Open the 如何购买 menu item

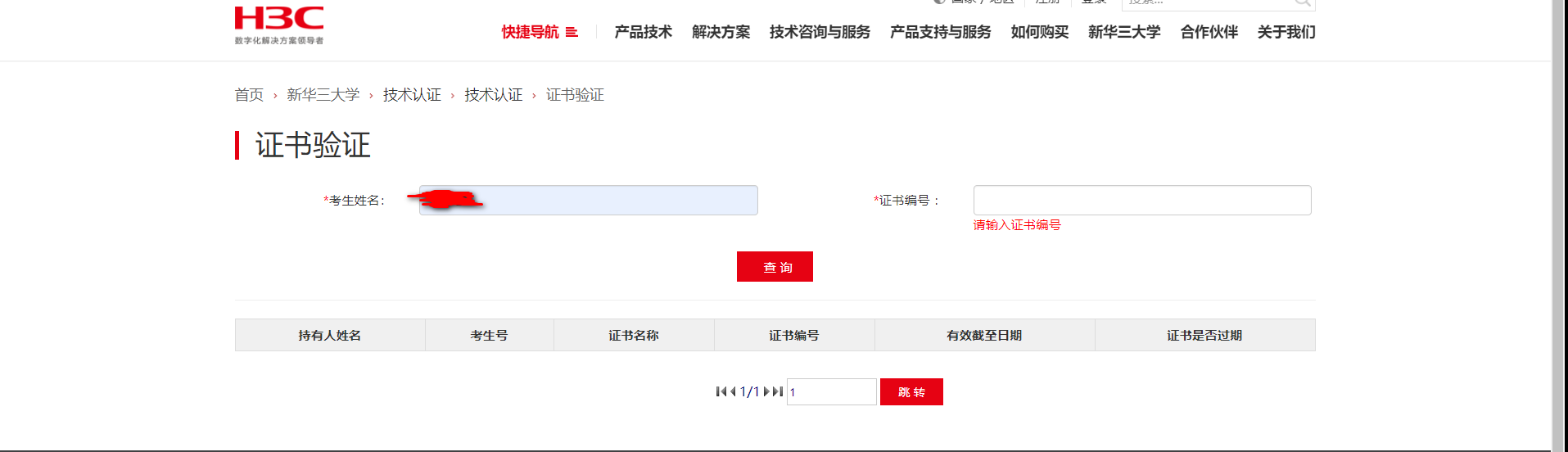coord(1039,32)
